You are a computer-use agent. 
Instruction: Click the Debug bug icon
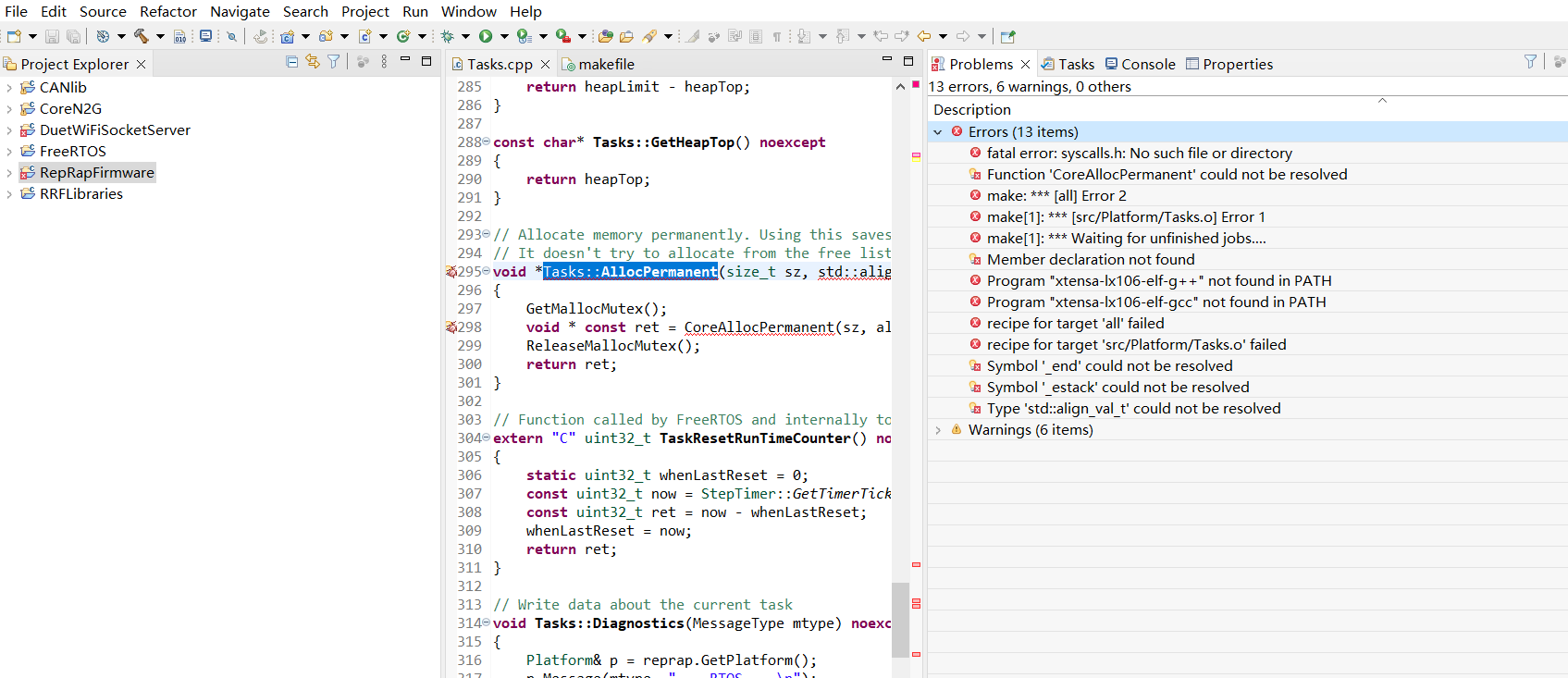[x=448, y=36]
